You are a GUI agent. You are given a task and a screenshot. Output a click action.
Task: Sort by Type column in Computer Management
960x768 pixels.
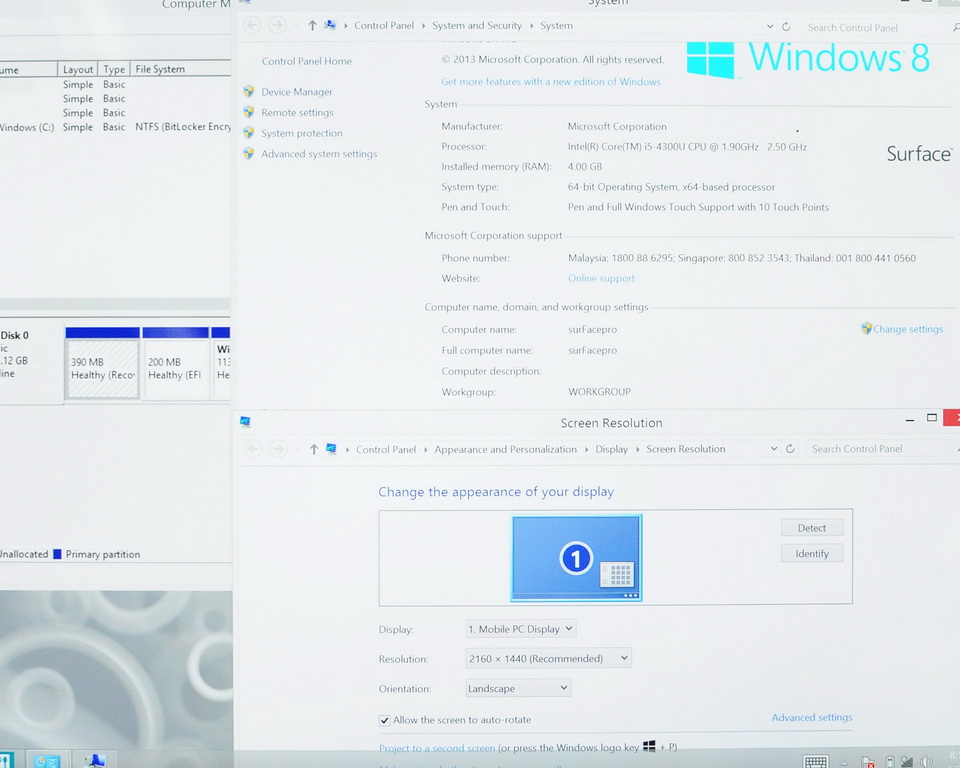(114, 70)
